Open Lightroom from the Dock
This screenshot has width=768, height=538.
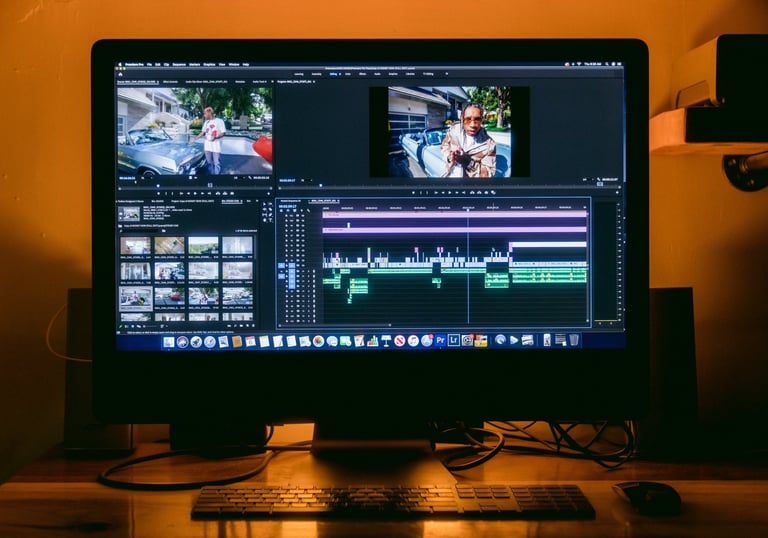coord(454,340)
